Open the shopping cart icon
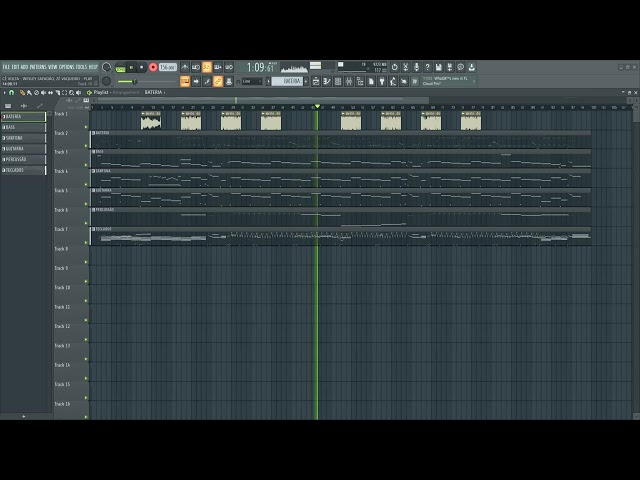Screen dimensions: 640x480 pos(415,82)
